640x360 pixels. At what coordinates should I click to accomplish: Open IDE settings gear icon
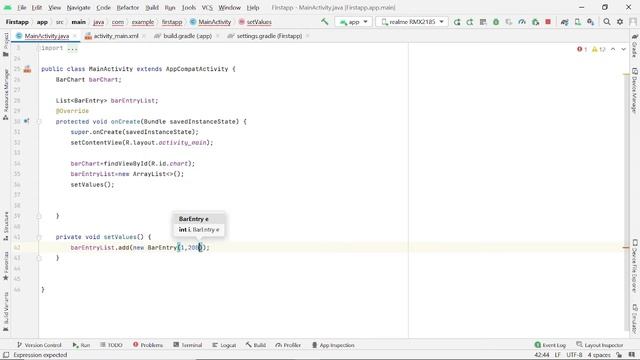(x=620, y=22)
